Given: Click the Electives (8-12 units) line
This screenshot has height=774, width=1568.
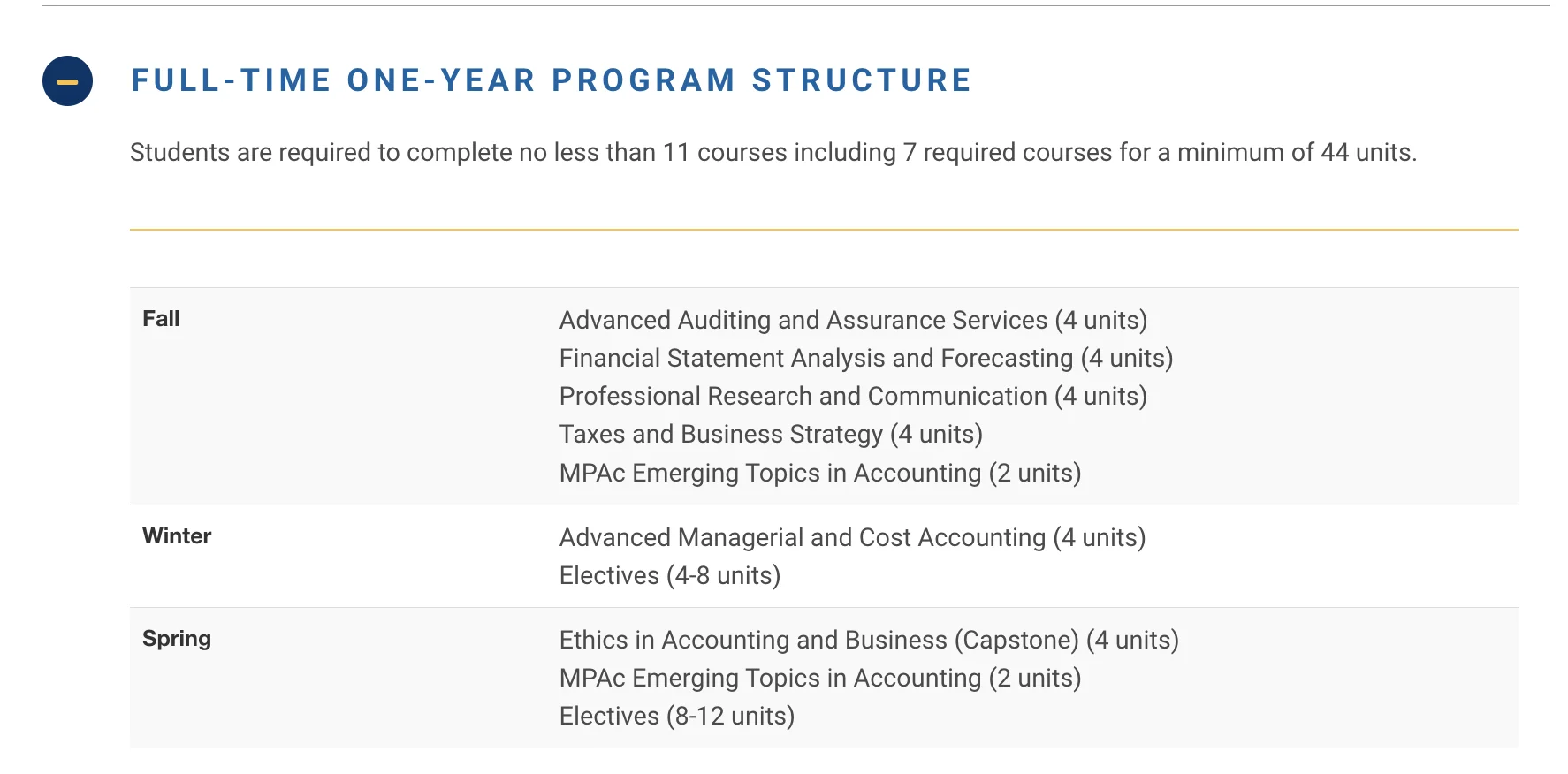Looking at the screenshot, I should tap(676, 716).
